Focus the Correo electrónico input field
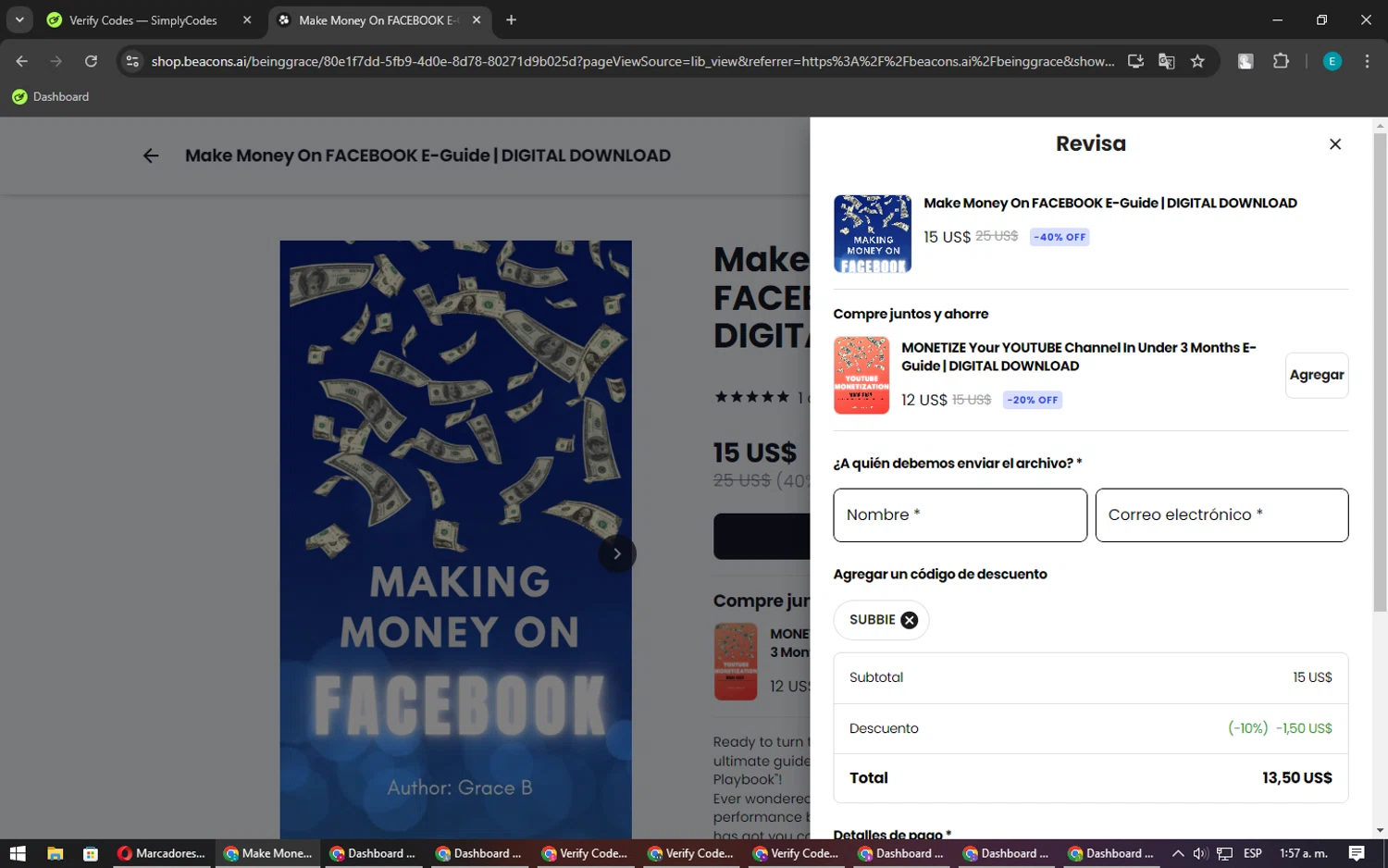 [x=1221, y=515]
